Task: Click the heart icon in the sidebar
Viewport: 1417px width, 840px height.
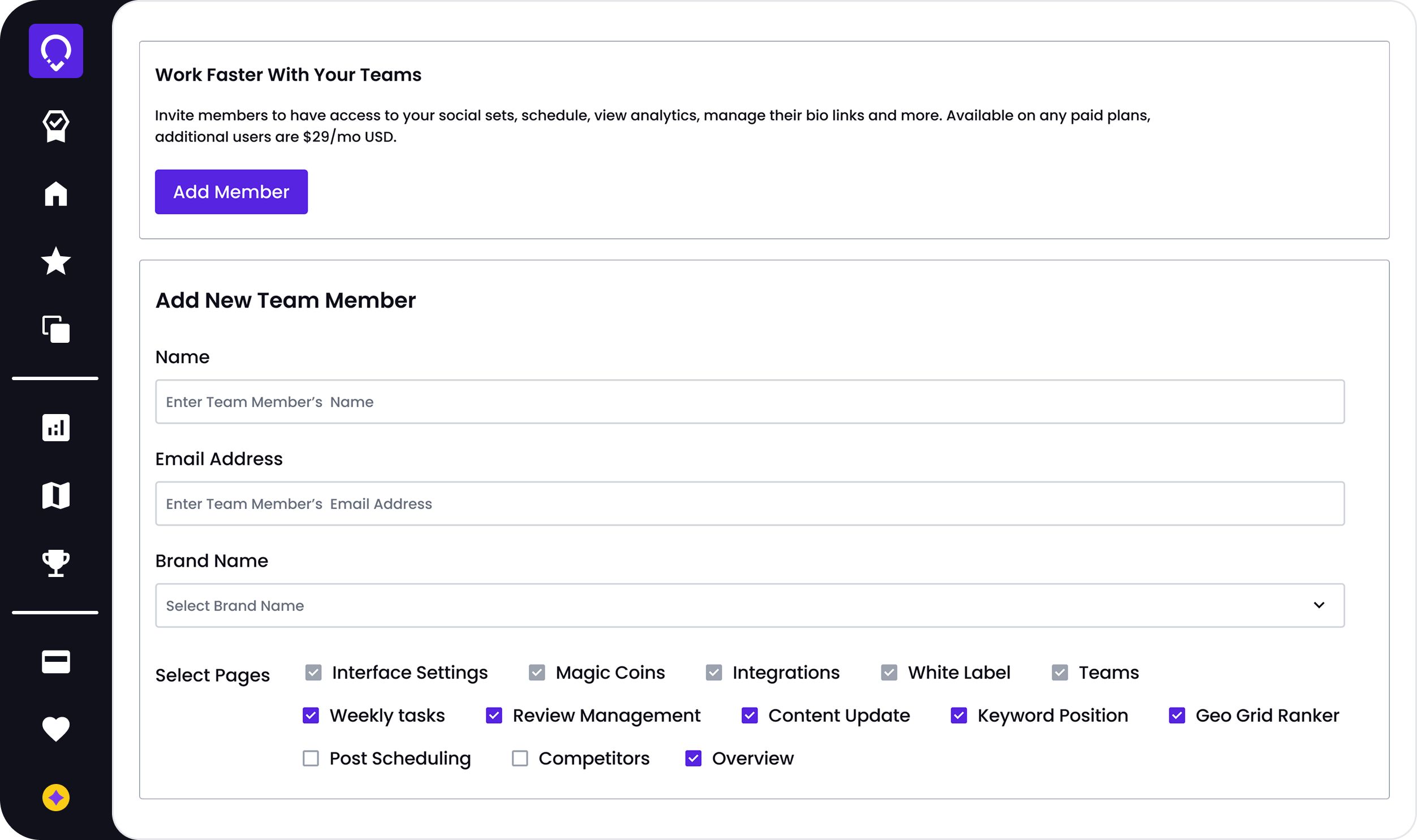Action: coord(56,729)
